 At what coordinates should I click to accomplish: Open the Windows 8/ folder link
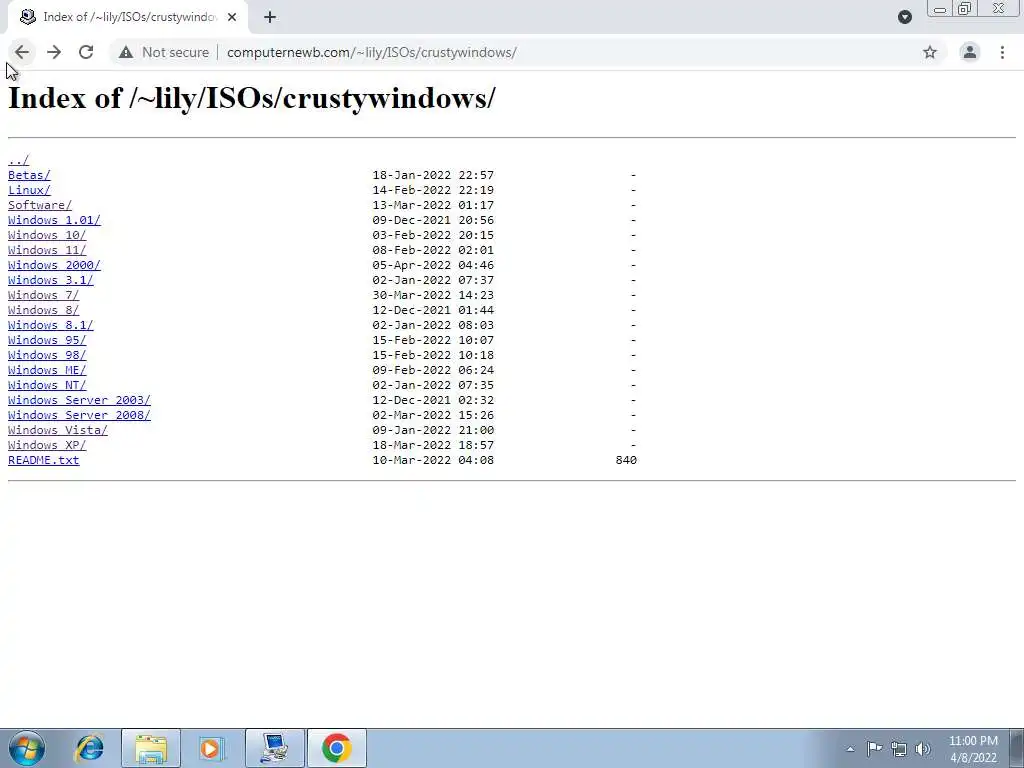[x=43, y=310]
